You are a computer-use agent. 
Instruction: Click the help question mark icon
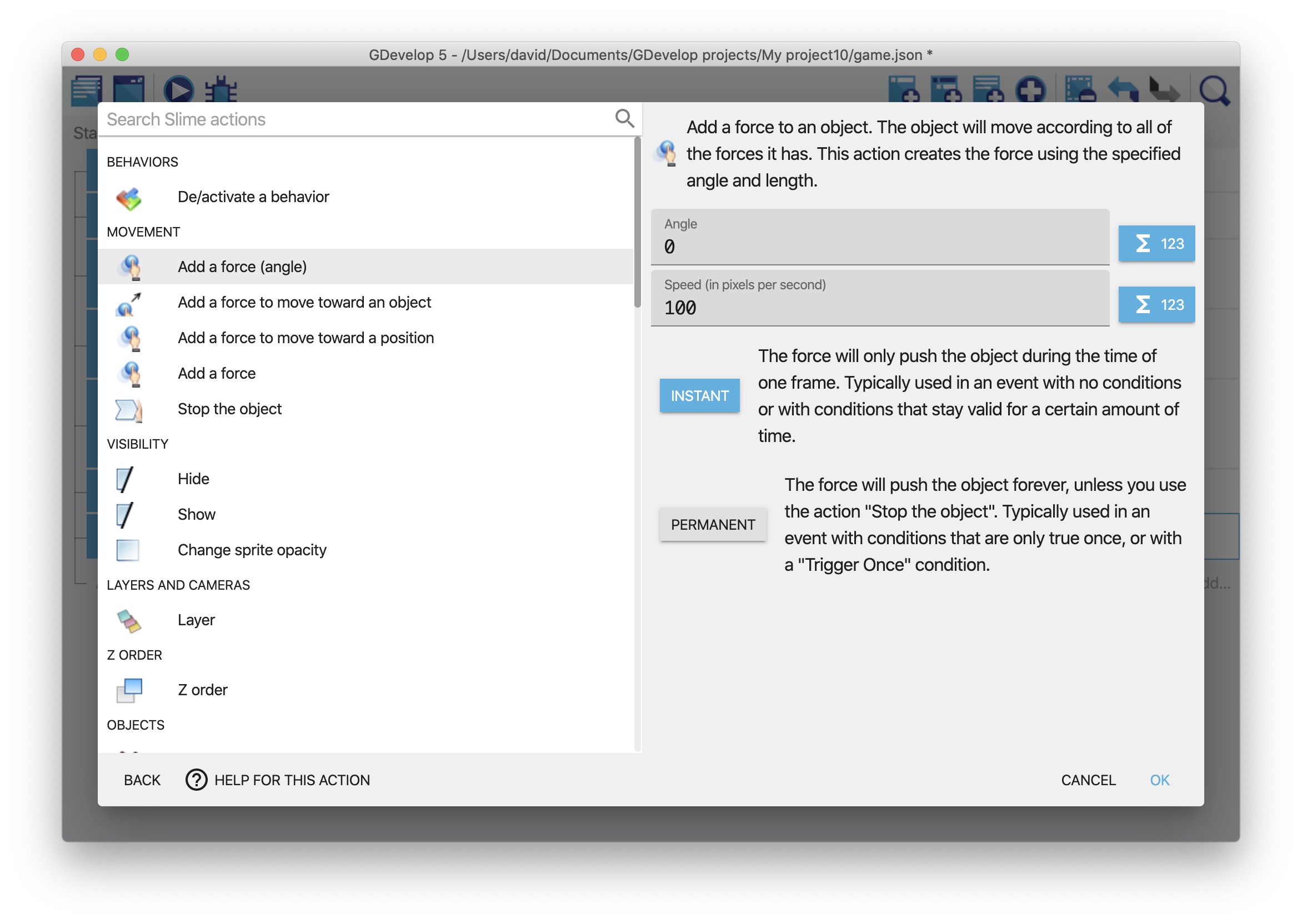pyautogui.click(x=196, y=780)
